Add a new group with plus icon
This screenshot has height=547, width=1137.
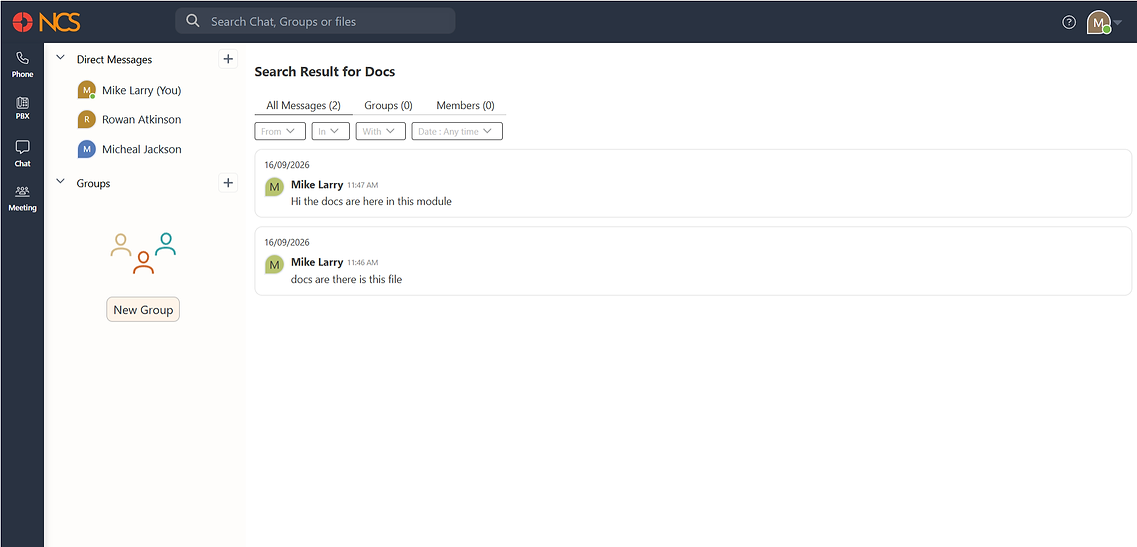click(228, 183)
